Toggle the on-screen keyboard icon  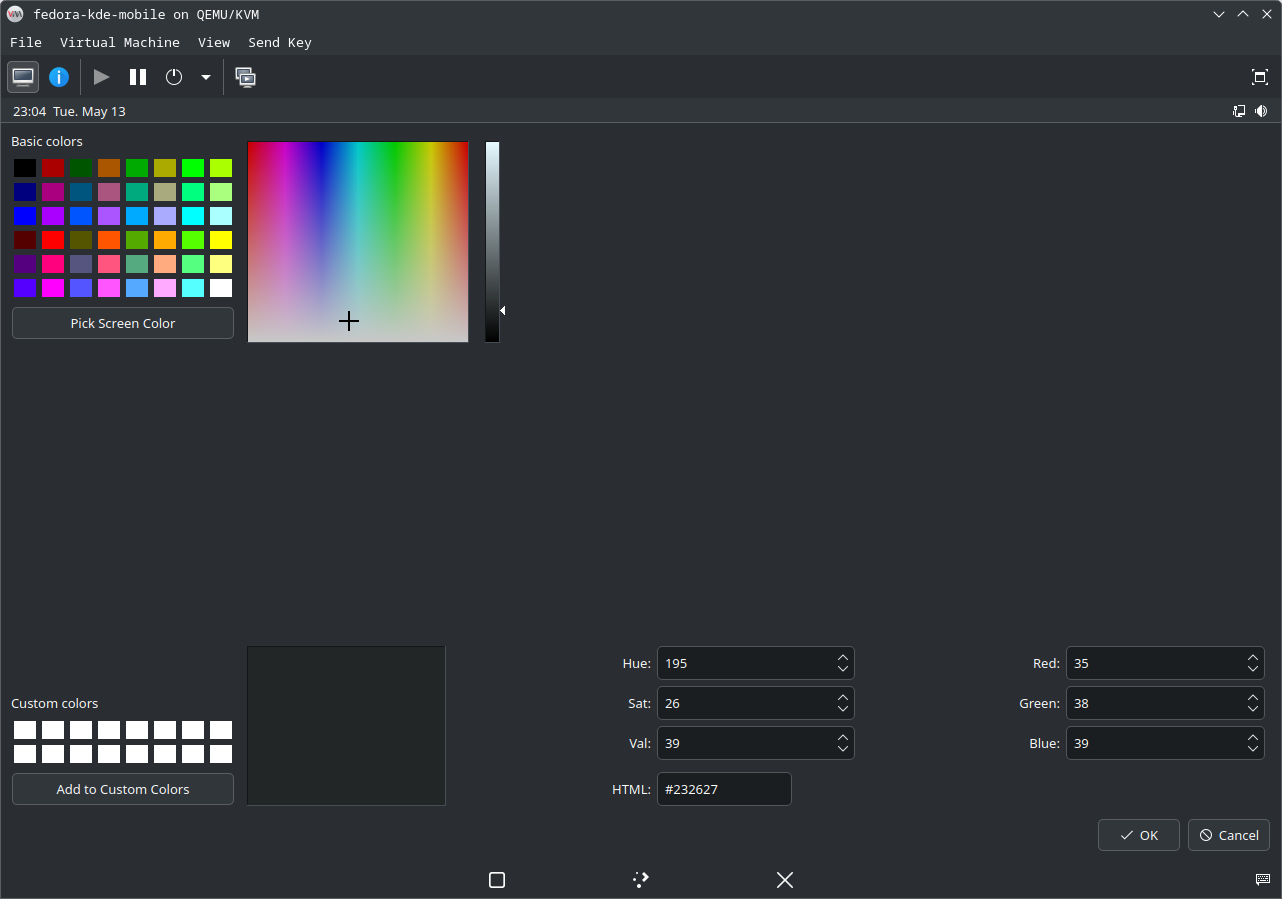pos(1263,879)
